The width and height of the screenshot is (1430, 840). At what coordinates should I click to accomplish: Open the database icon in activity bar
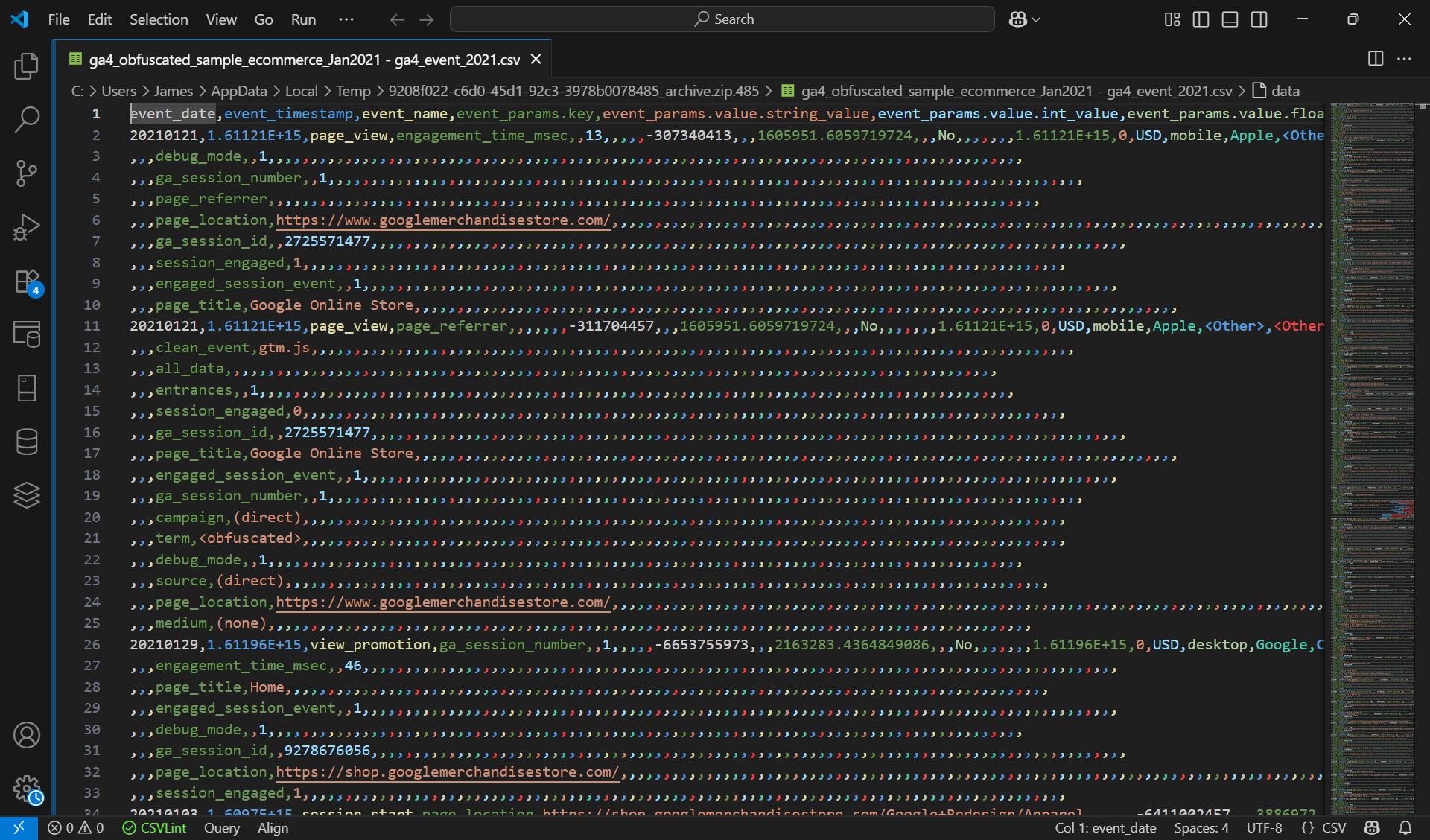pyautogui.click(x=27, y=442)
